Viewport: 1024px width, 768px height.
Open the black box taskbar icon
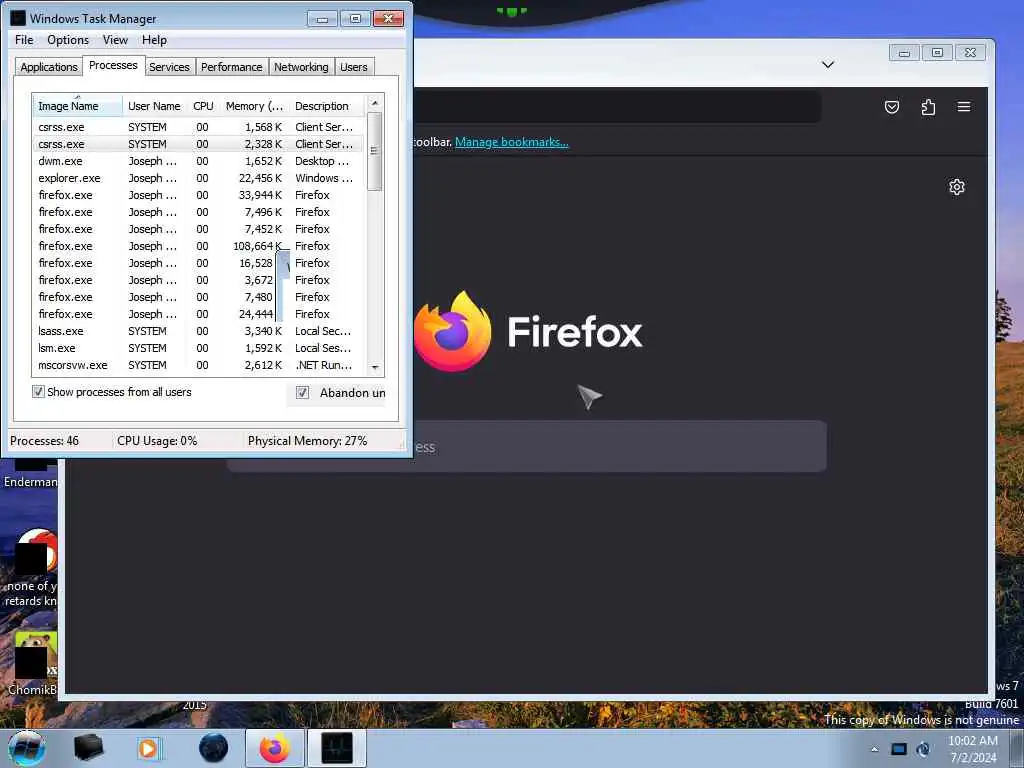point(88,748)
